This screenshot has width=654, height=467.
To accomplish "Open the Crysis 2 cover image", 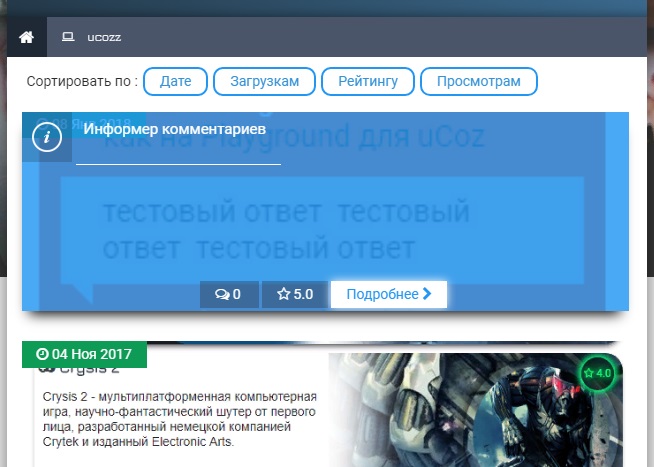I will coord(475,410).
